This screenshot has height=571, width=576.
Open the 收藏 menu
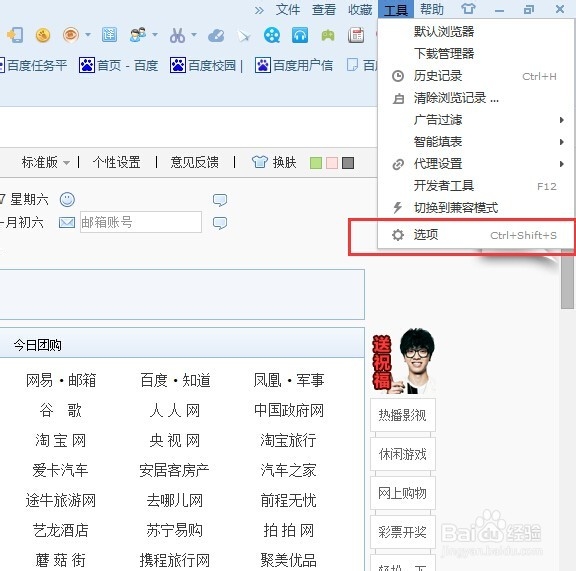[x=360, y=10]
